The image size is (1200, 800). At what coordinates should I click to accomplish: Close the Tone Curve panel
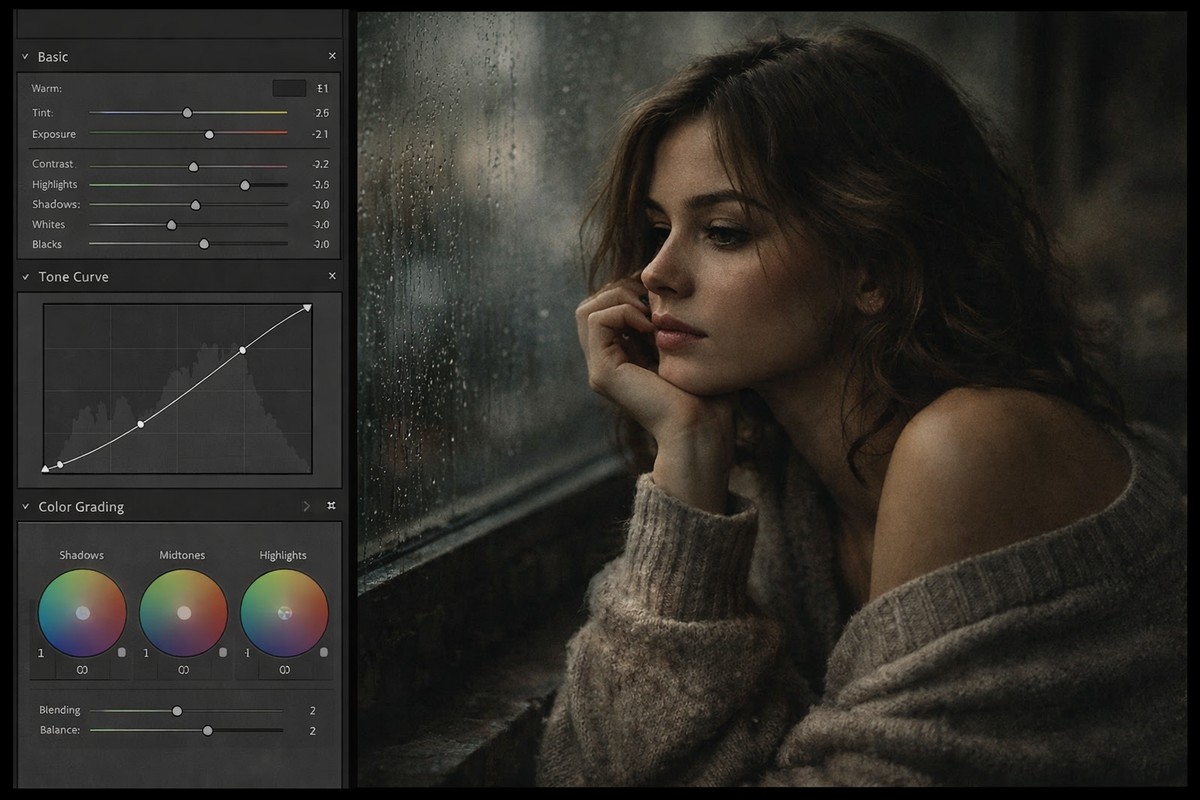pyautogui.click(x=332, y=276)
